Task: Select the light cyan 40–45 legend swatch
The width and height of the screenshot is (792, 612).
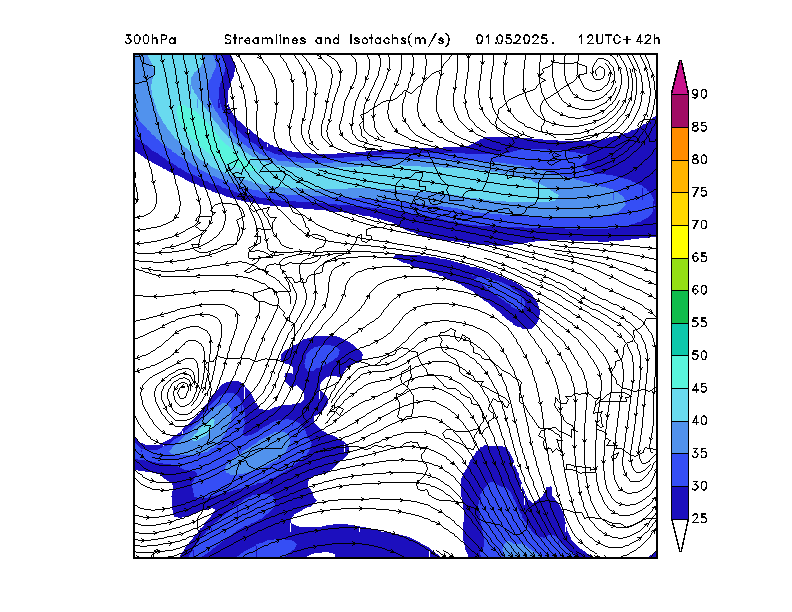Action: coord(680,404)
